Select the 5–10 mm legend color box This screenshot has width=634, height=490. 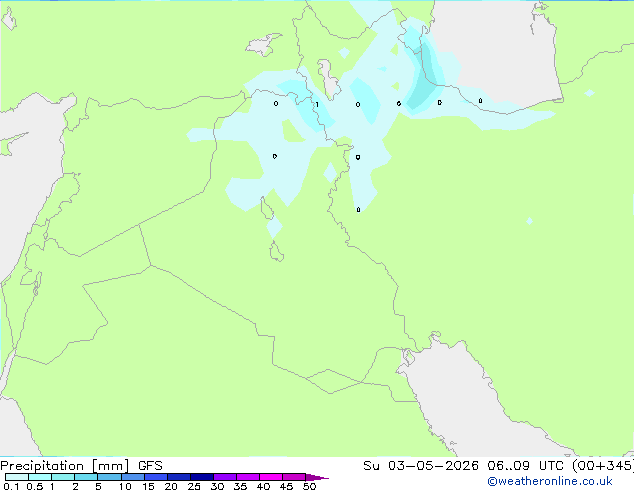109,477
